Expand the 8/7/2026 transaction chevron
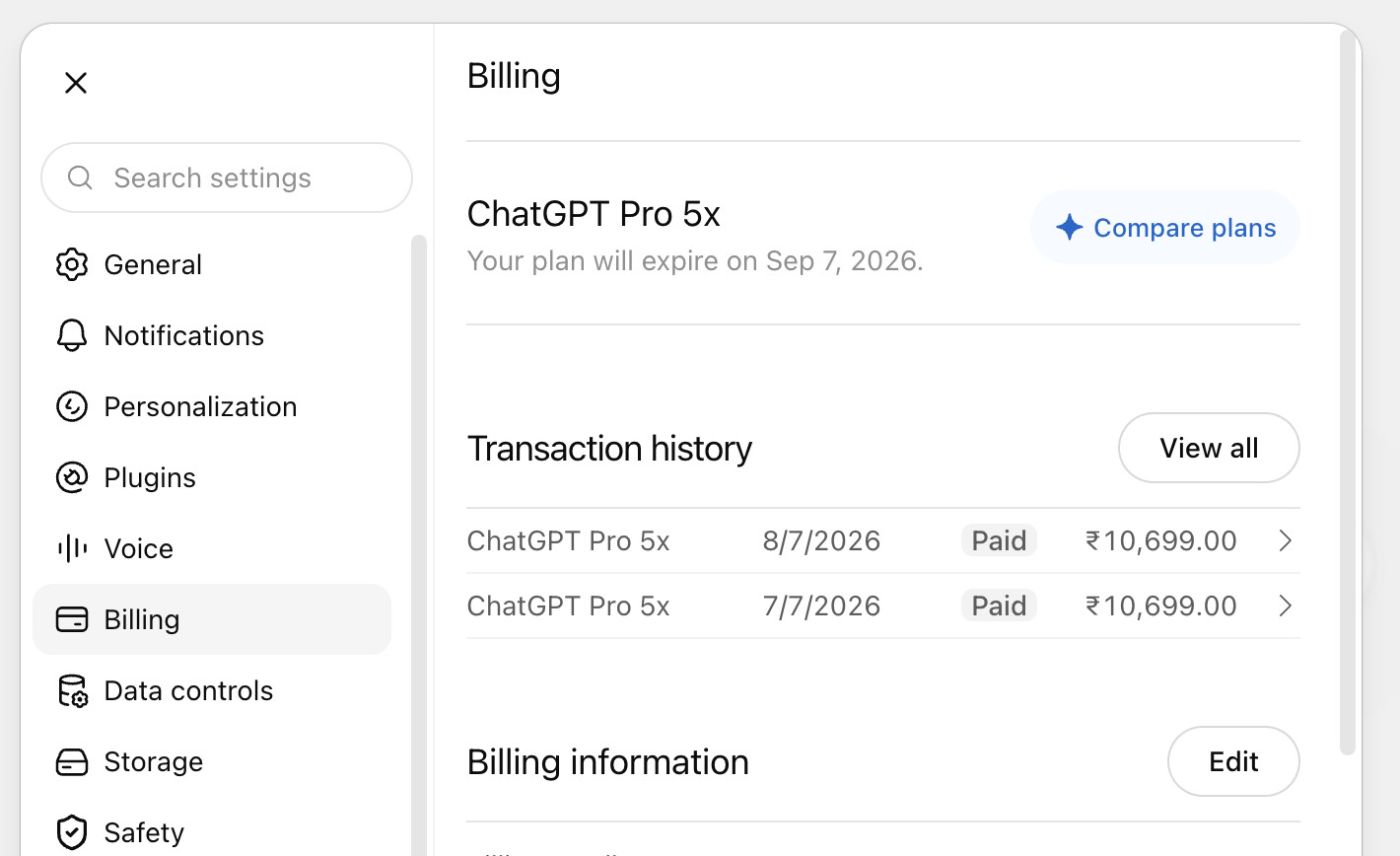This screenshot has width=1400, height=856. (1285, 540)
